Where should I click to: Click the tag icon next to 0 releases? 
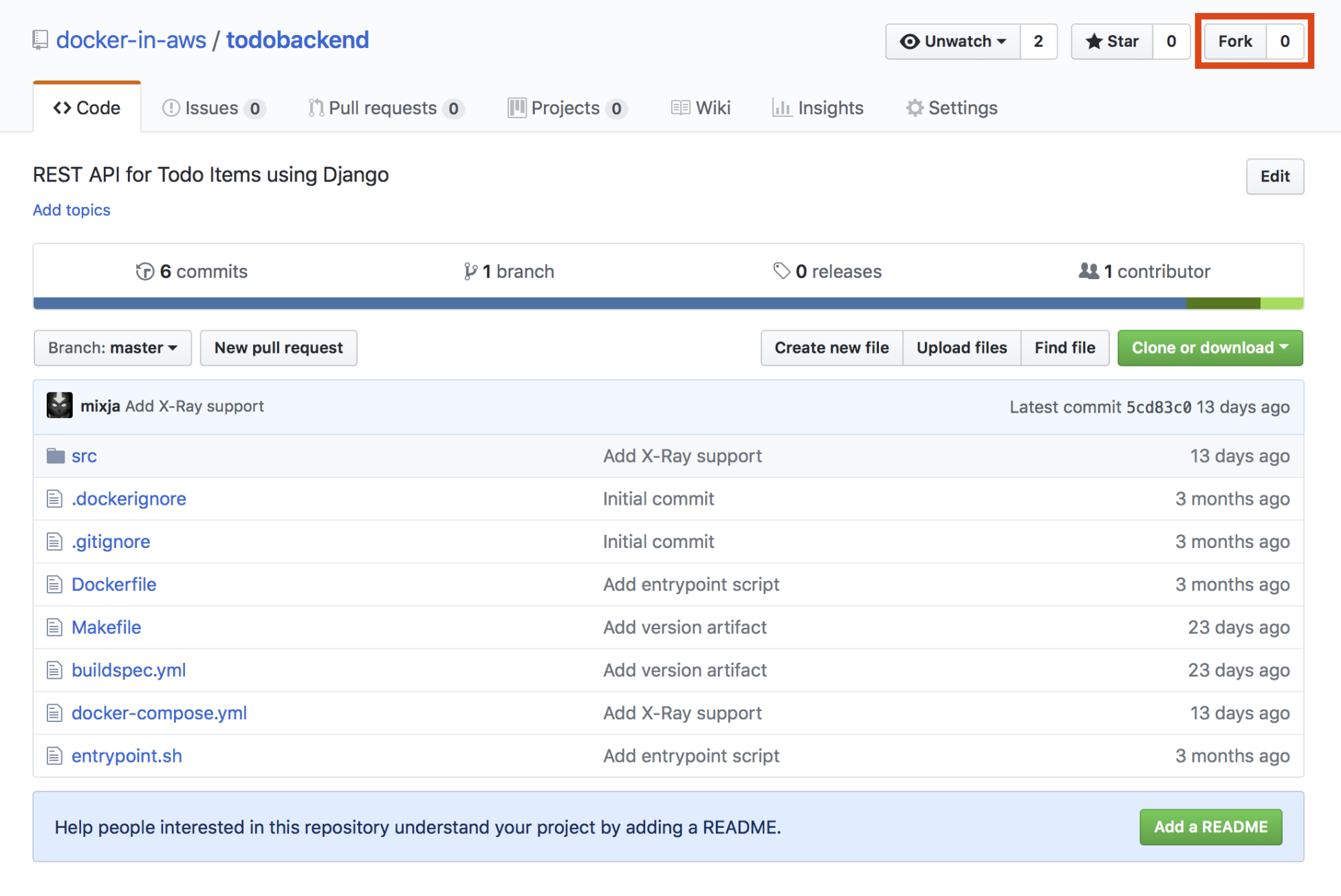pyautogui.click(x=781, y=271)
